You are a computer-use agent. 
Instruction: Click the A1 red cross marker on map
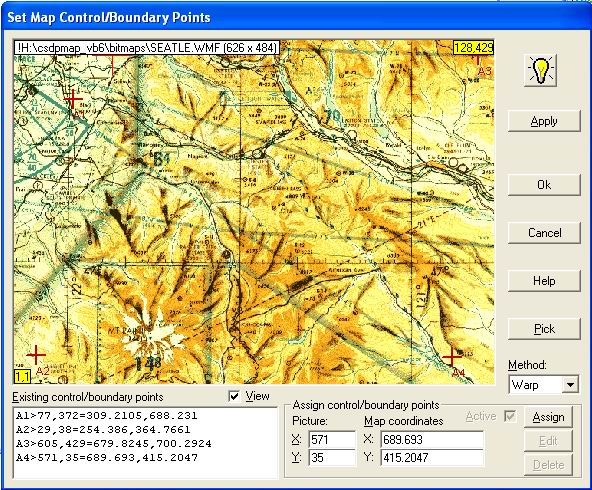pos(72,99)
